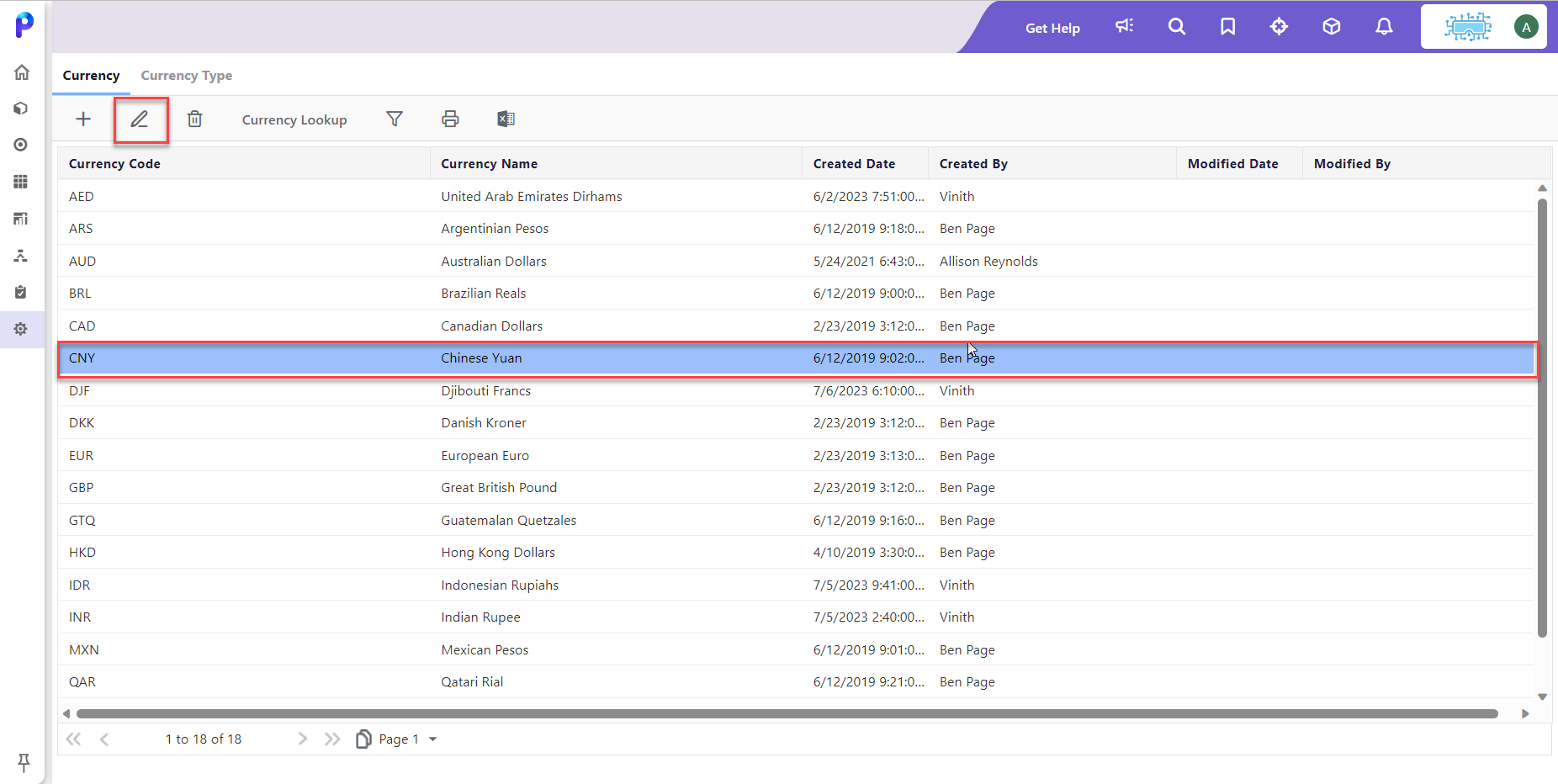
Task: Open the building chart icon in sidebar
Action: (x=21, y=219)
